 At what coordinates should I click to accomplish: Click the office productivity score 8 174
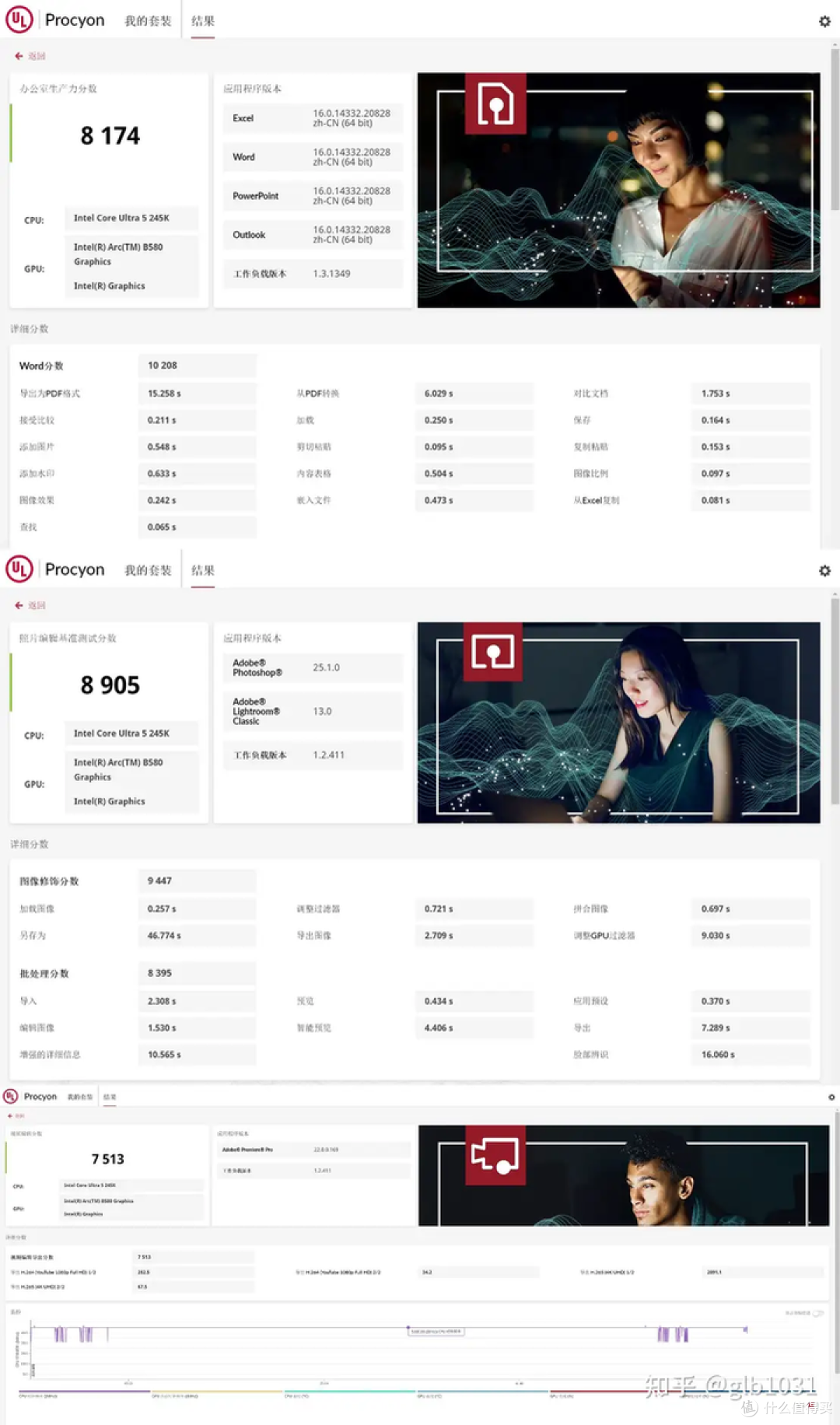pyautogui.click(x=110, y=136)
